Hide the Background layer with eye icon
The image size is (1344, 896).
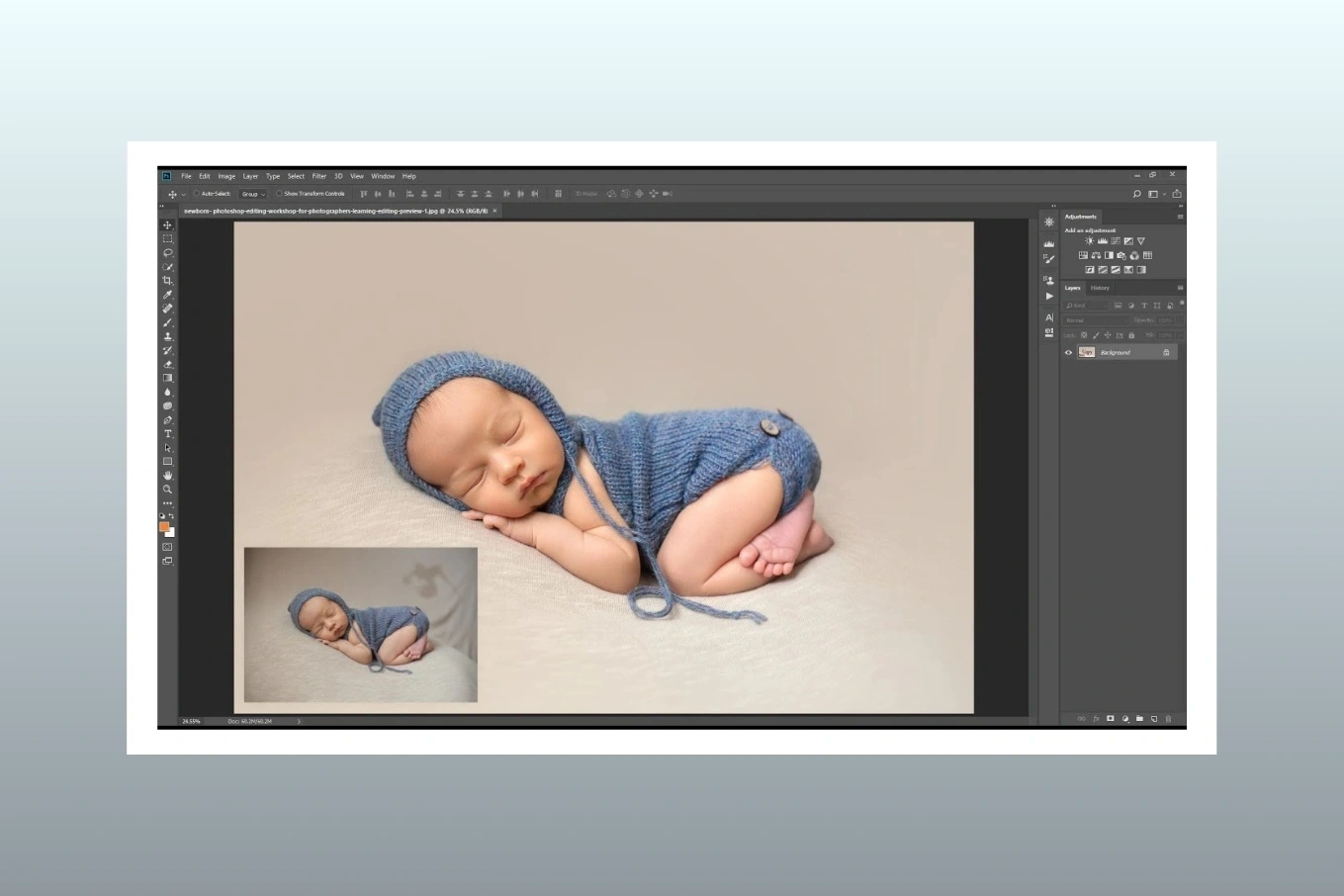pos(1068,352)
